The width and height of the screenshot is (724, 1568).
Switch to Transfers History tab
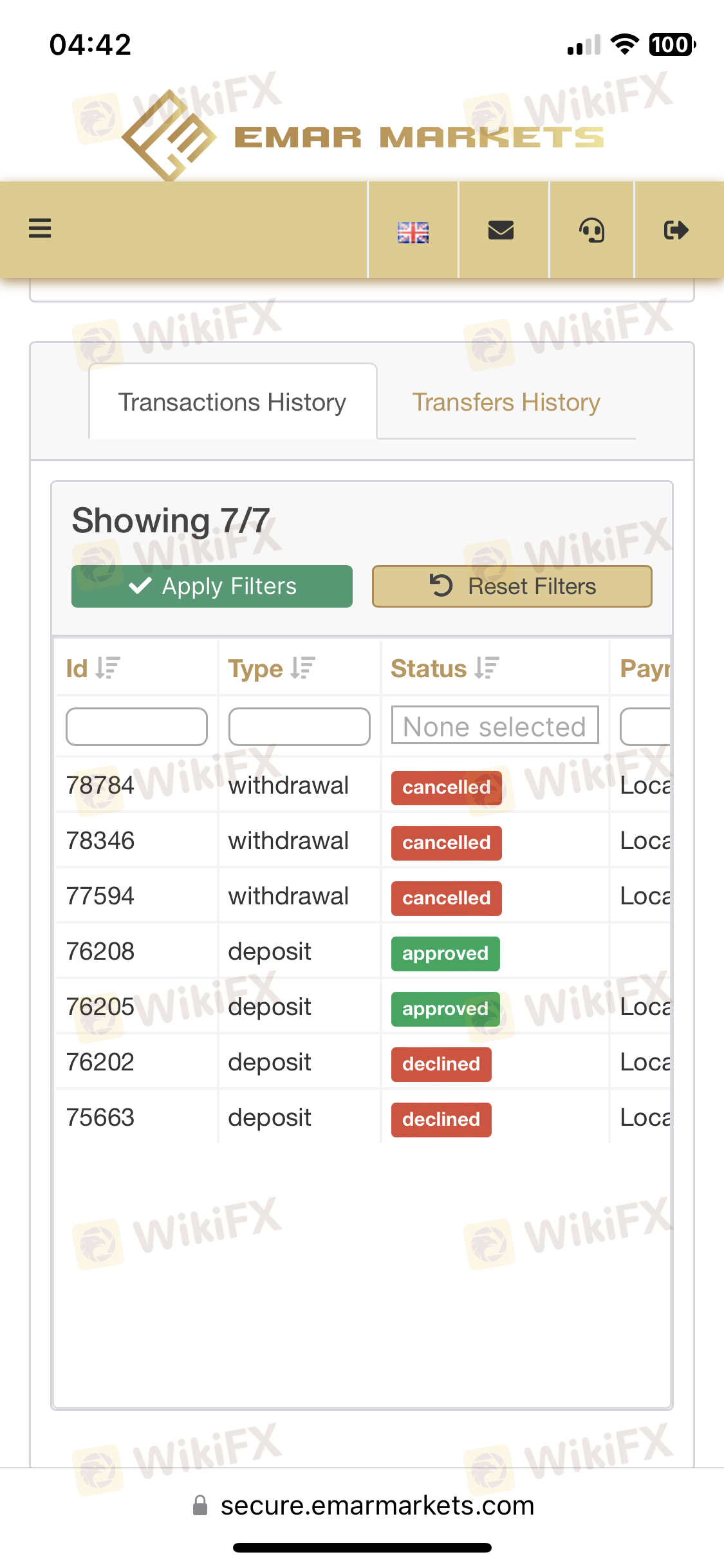point(506,402)
